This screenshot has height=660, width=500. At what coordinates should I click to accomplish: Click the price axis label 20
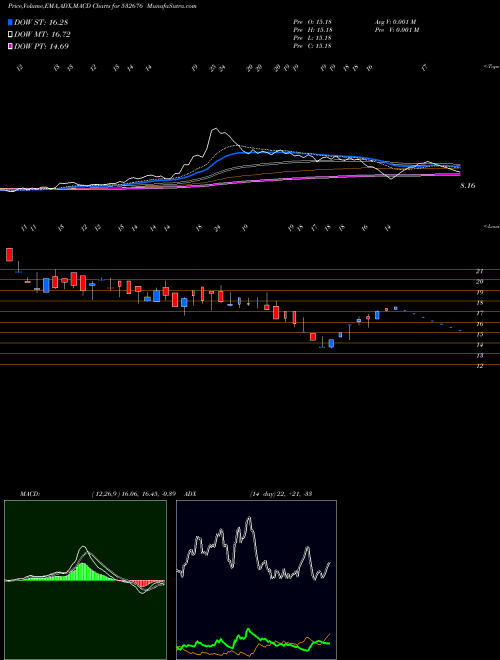tap(479, 282)
